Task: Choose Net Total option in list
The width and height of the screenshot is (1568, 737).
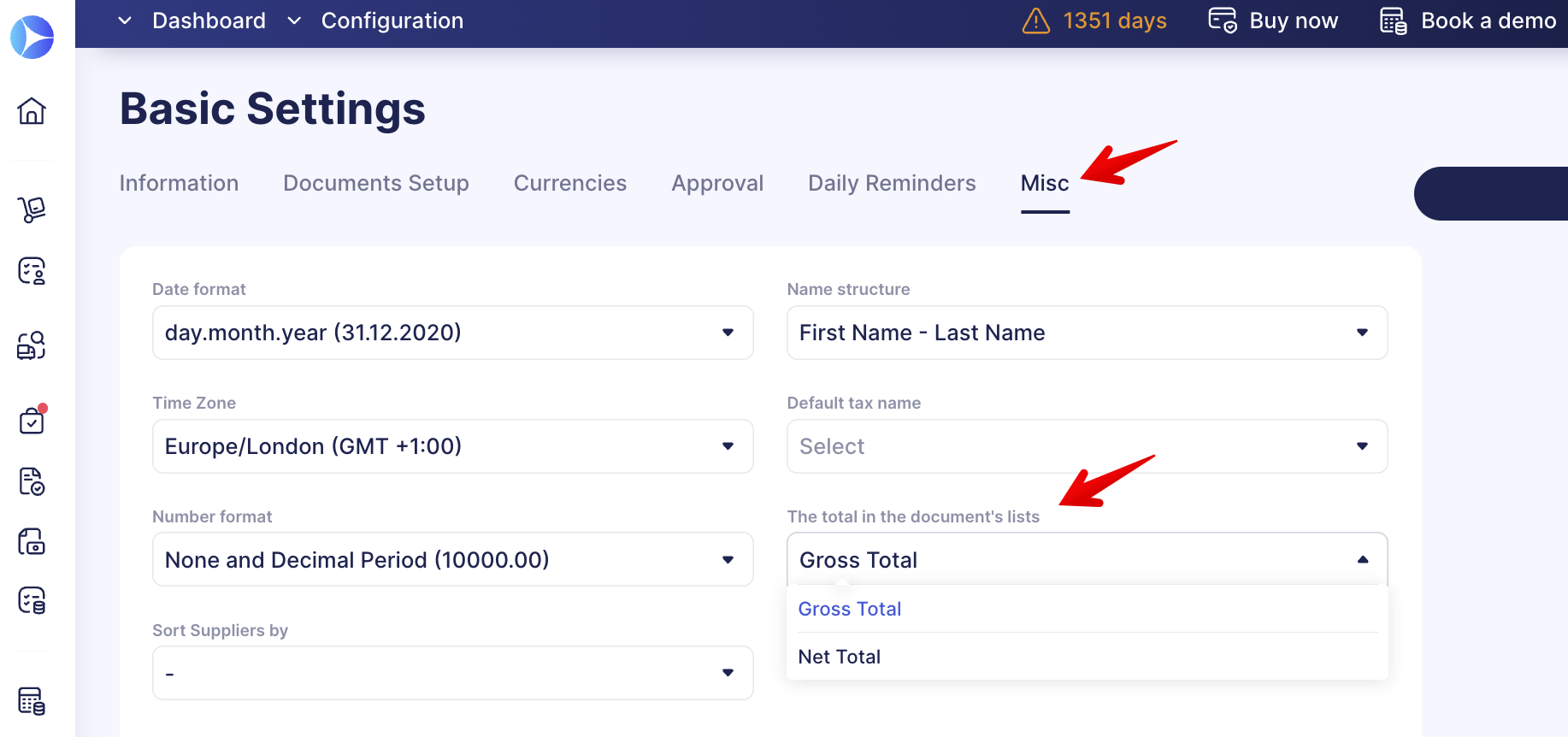Action: (x=1087, y=657)
